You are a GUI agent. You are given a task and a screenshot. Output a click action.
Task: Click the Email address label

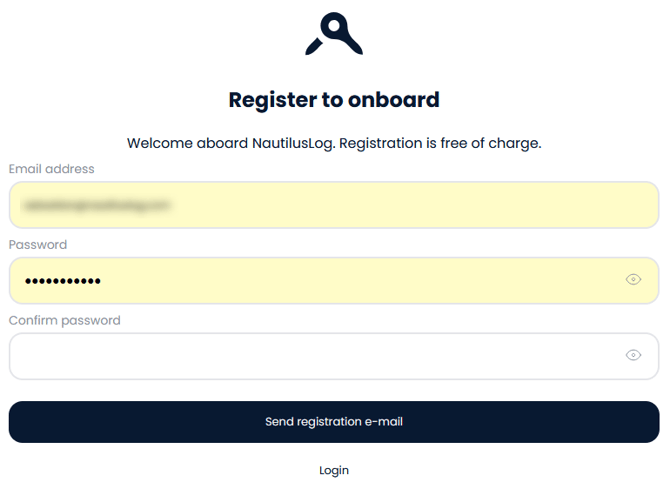click(x=52, y=169)
